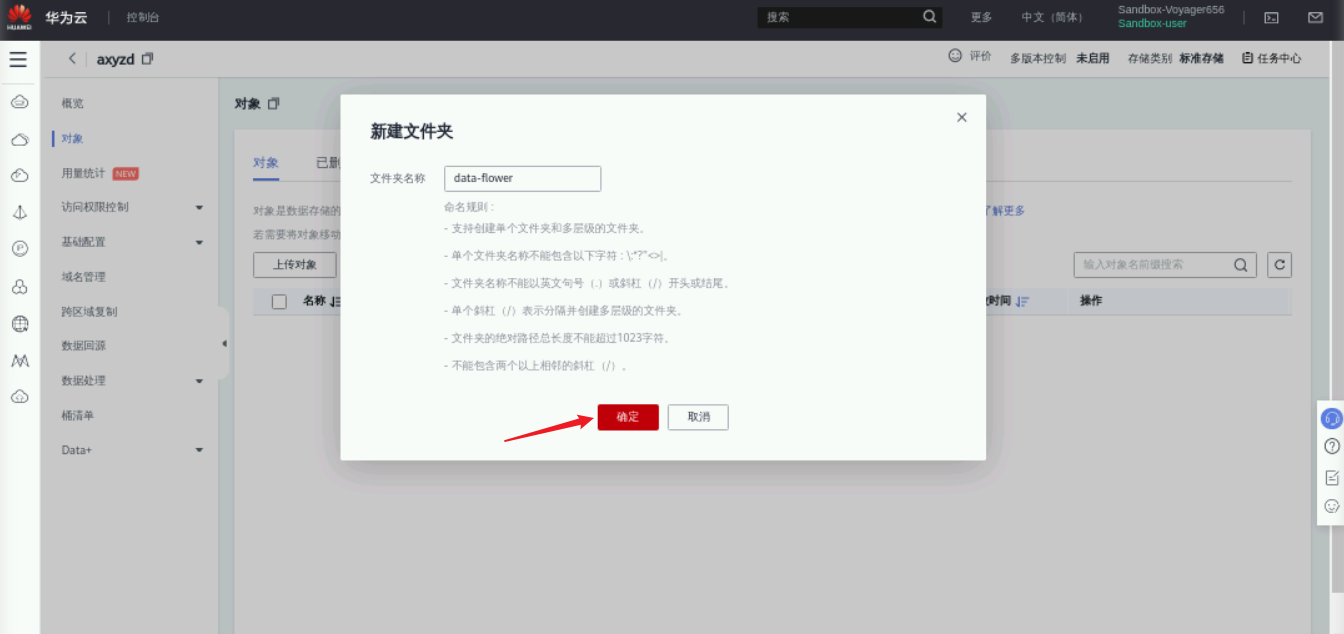Click the 评价 feedback smiley
This screenshot has width=1344, height=634.
[955, 57]
